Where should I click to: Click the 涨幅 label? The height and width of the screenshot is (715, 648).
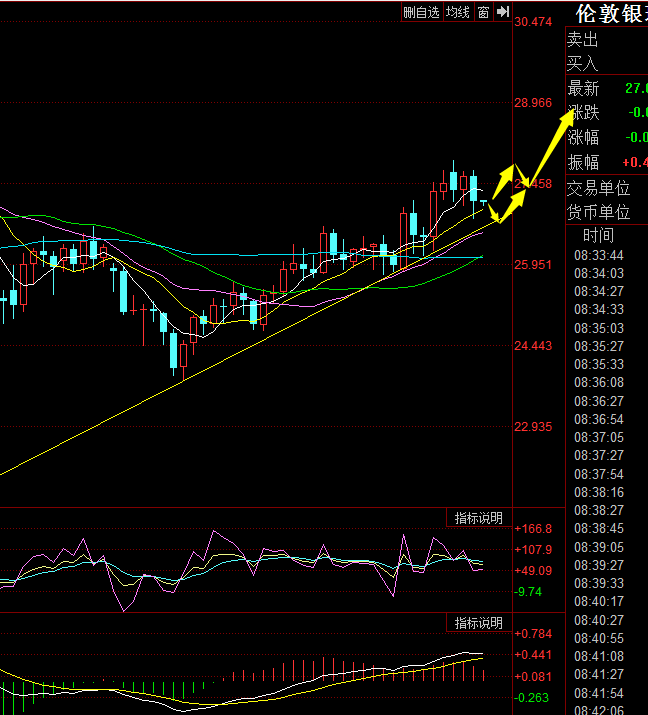pos(583,137)
